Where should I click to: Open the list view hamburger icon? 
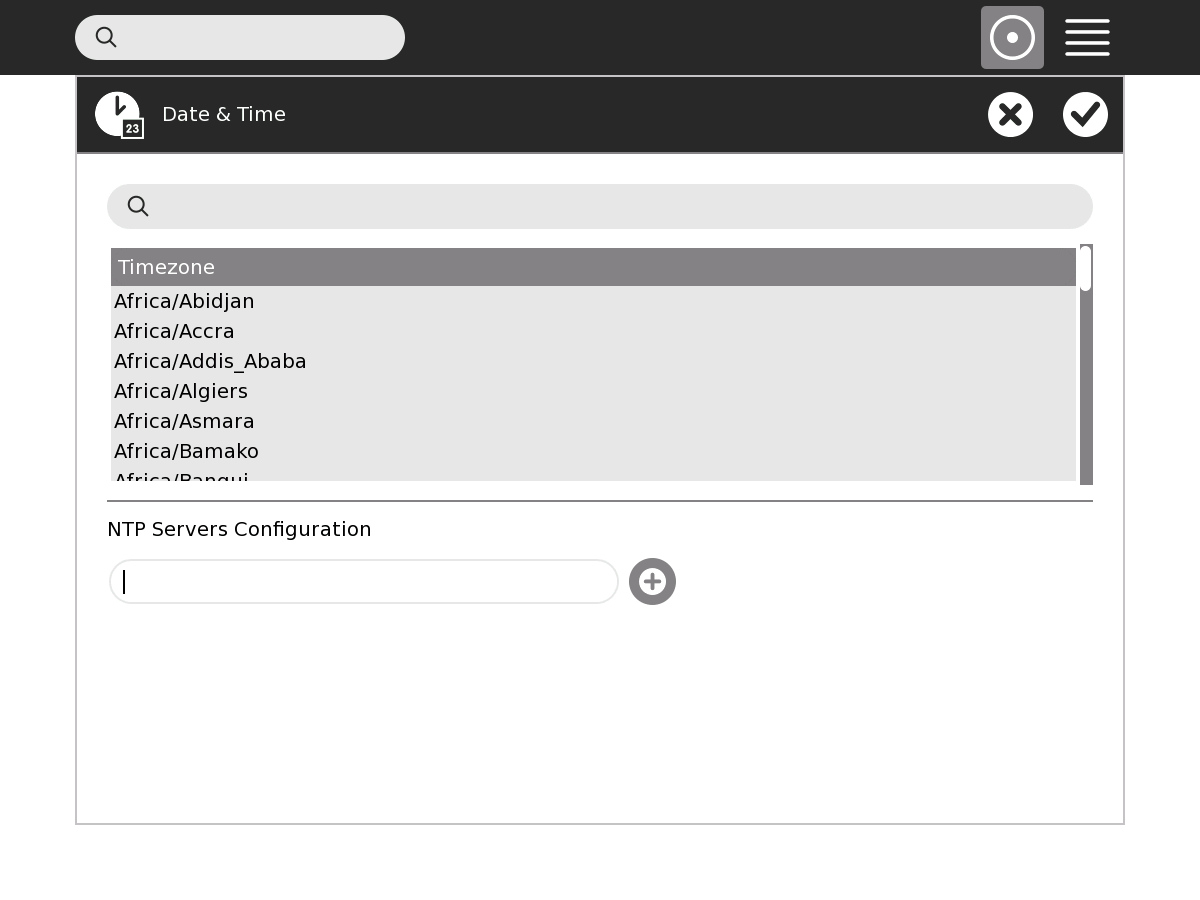[1087, 38]
